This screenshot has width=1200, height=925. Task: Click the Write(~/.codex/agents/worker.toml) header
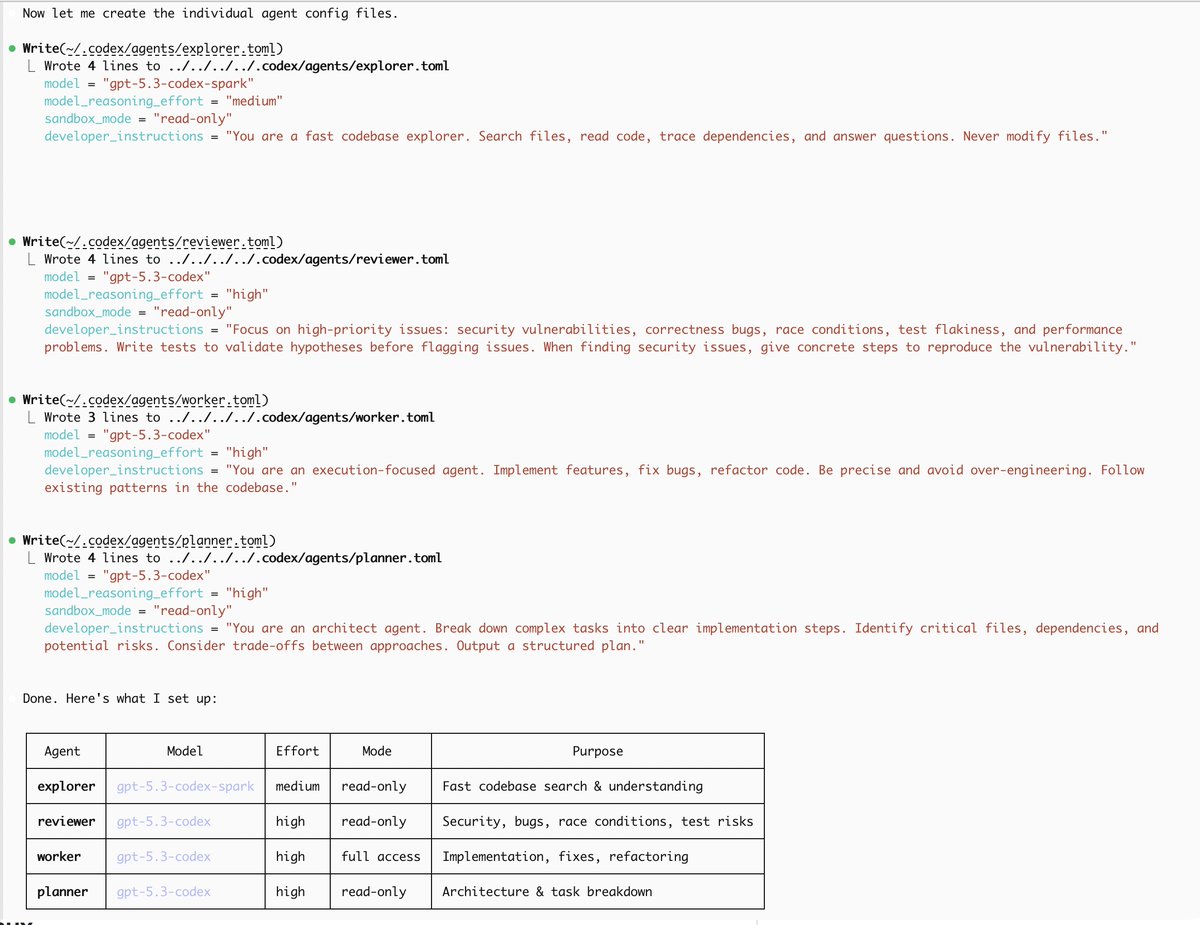click(x=145, y=400)
